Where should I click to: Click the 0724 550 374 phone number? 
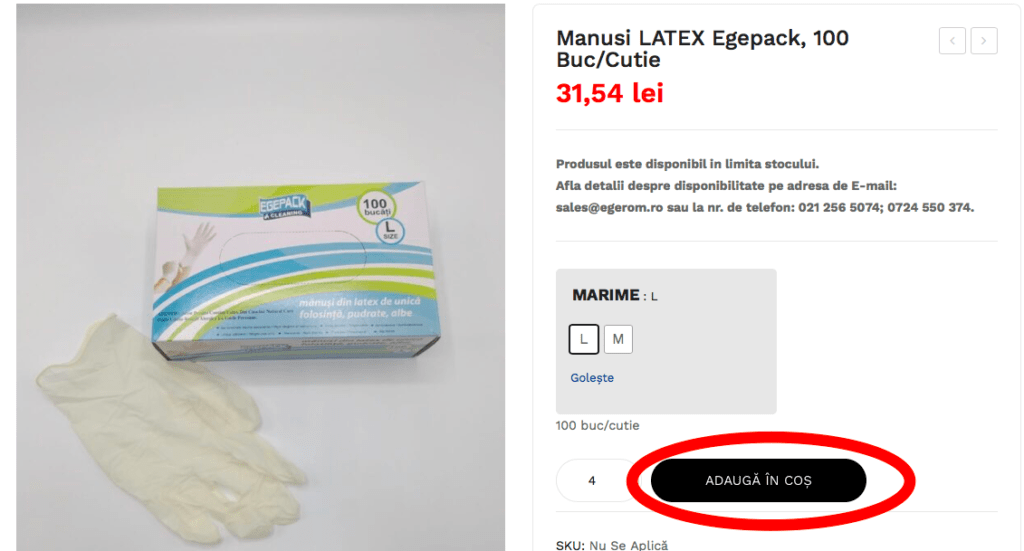coord(929,208)
